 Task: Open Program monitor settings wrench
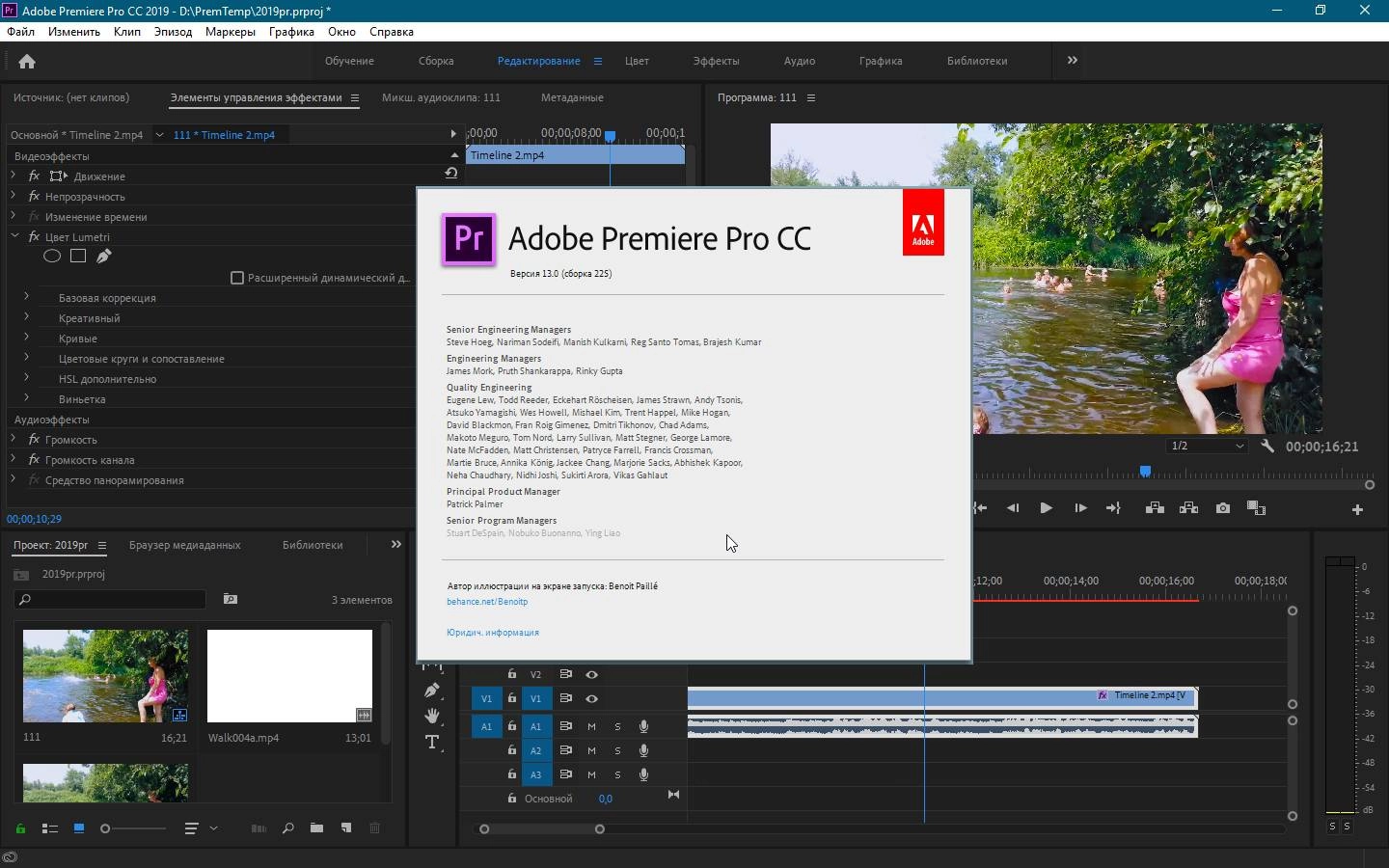[x=1267, y=447]
